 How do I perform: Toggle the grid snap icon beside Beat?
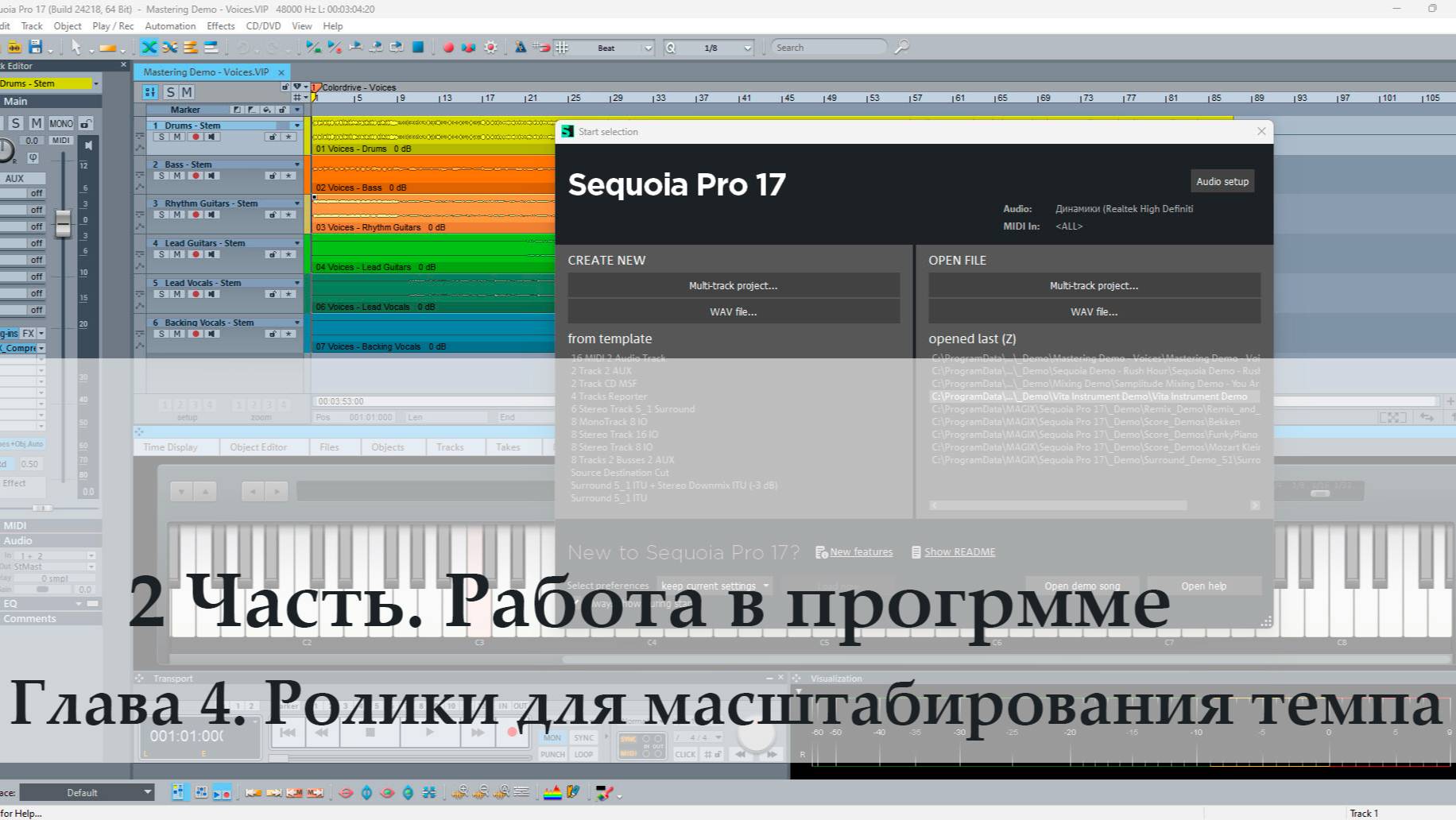pos(562,48)
